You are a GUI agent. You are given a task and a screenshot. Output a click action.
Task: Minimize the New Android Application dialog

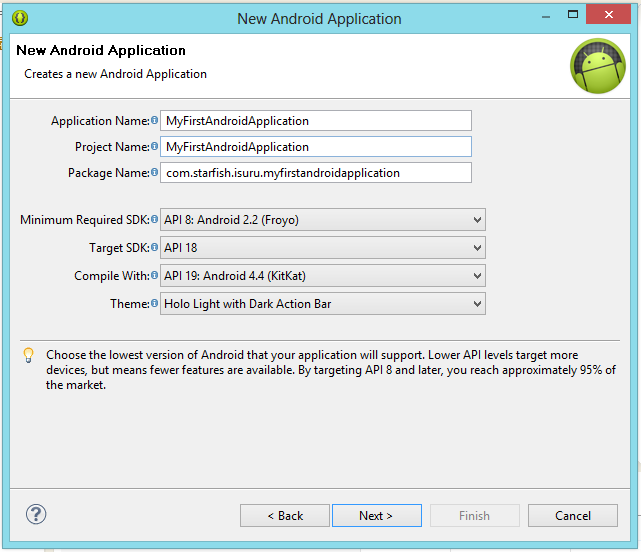click(x=546, y=16)
